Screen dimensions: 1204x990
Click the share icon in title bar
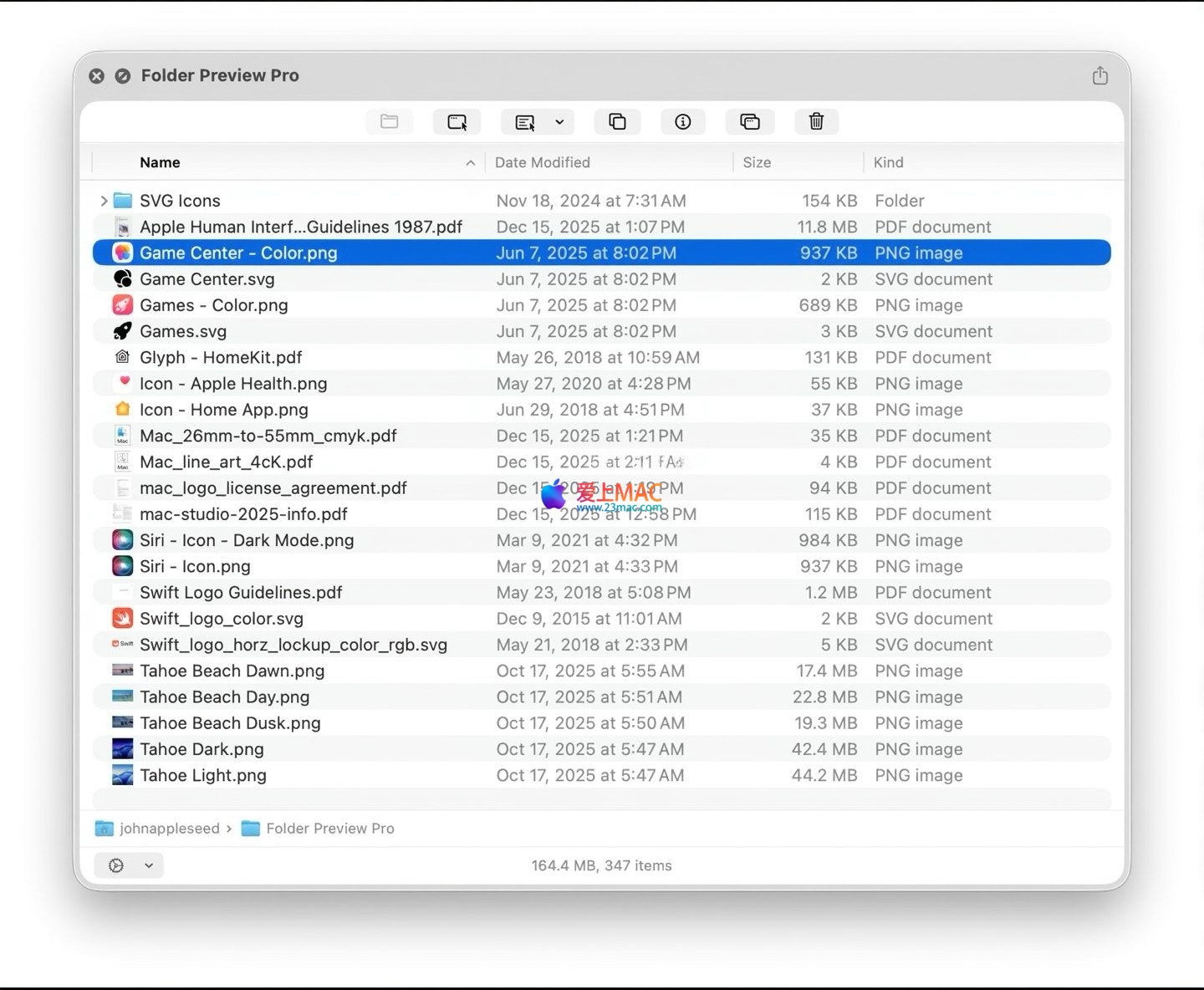click(x=1099, y=76)
